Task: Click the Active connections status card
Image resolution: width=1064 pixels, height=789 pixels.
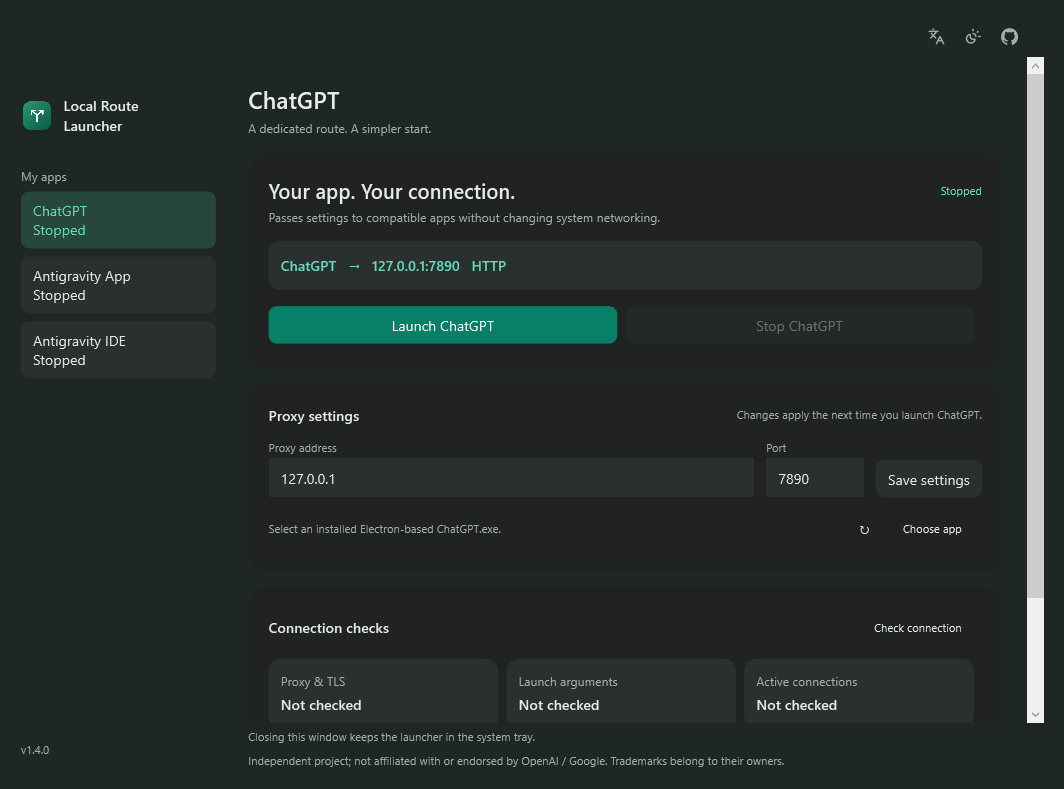Action: point(859,691)
